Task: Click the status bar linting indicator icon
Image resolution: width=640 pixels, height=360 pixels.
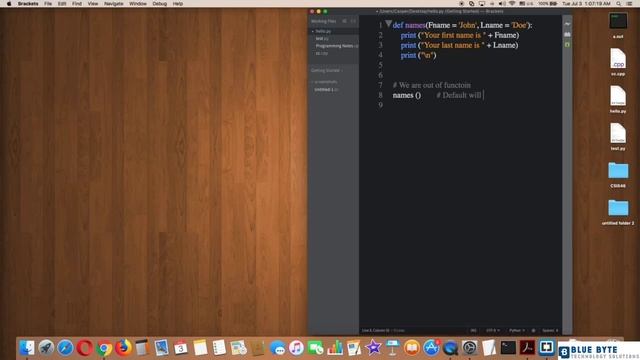Action: coord(533,331)
